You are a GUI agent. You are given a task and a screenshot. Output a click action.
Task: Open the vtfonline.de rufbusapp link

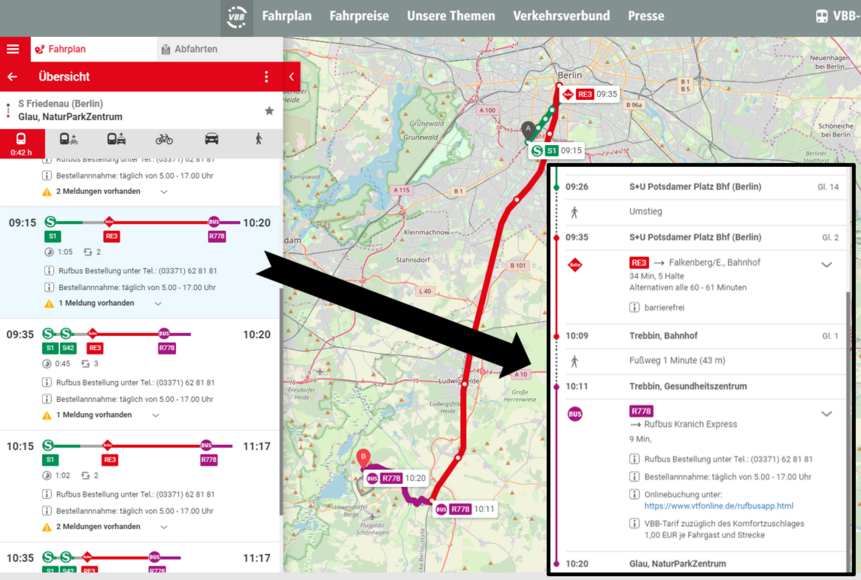[718, 506]
